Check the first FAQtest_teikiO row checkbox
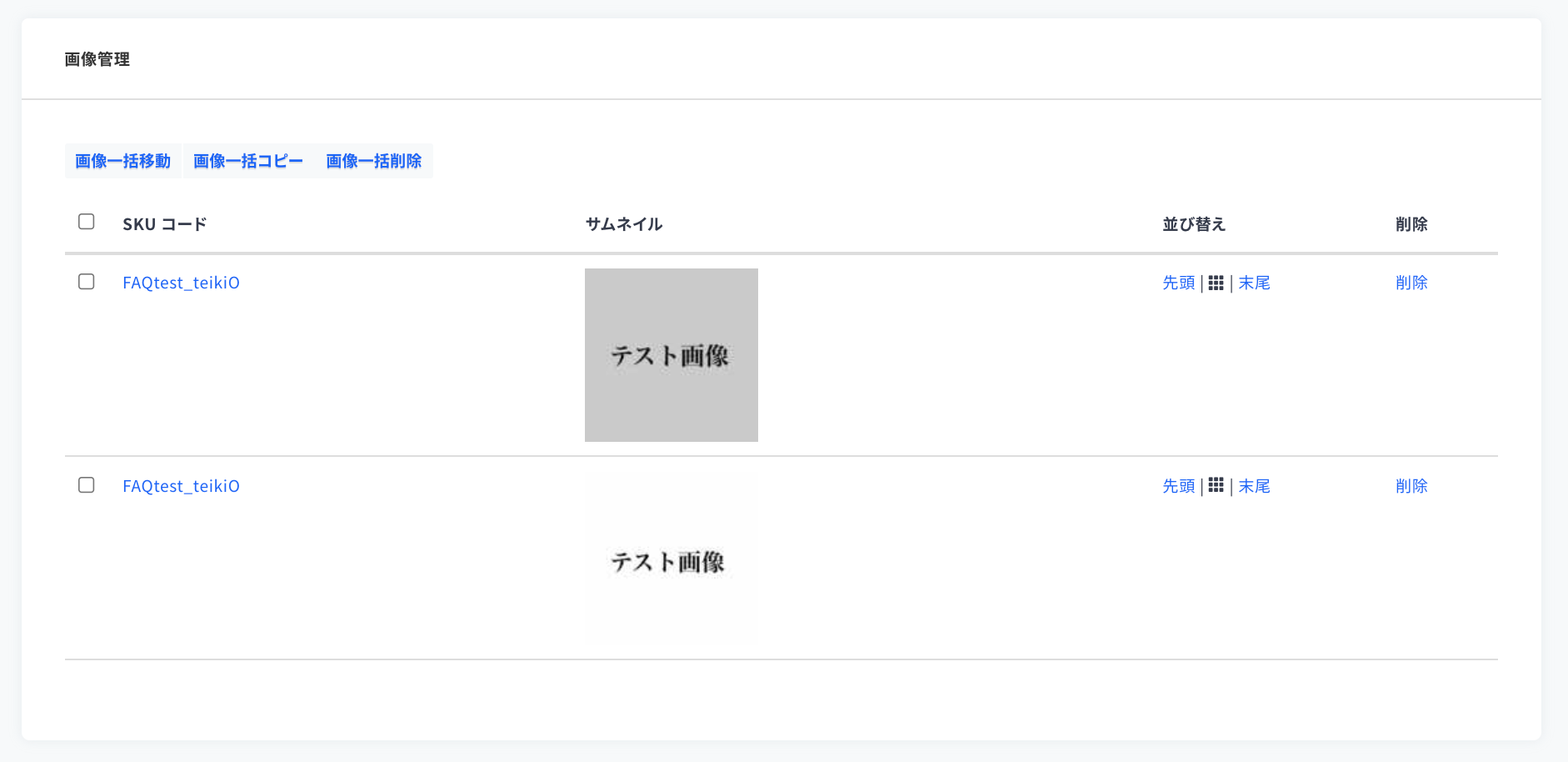Viewport: 1568px width, 762px height. point(87,282)
